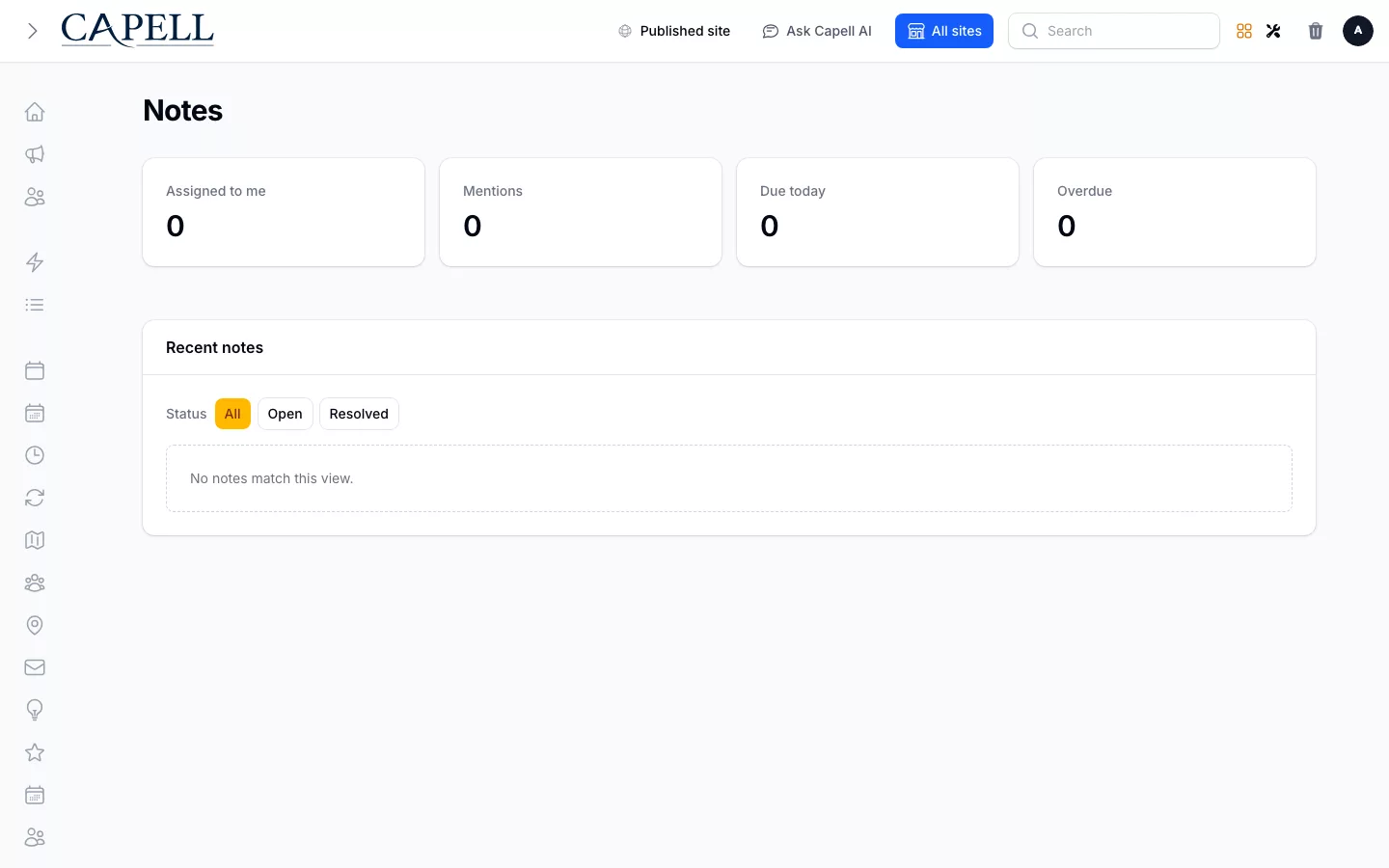Image resolution: width=1389 pixels, height=868 pixels.
Task: Click the All sites button
Action: point(944,31)
